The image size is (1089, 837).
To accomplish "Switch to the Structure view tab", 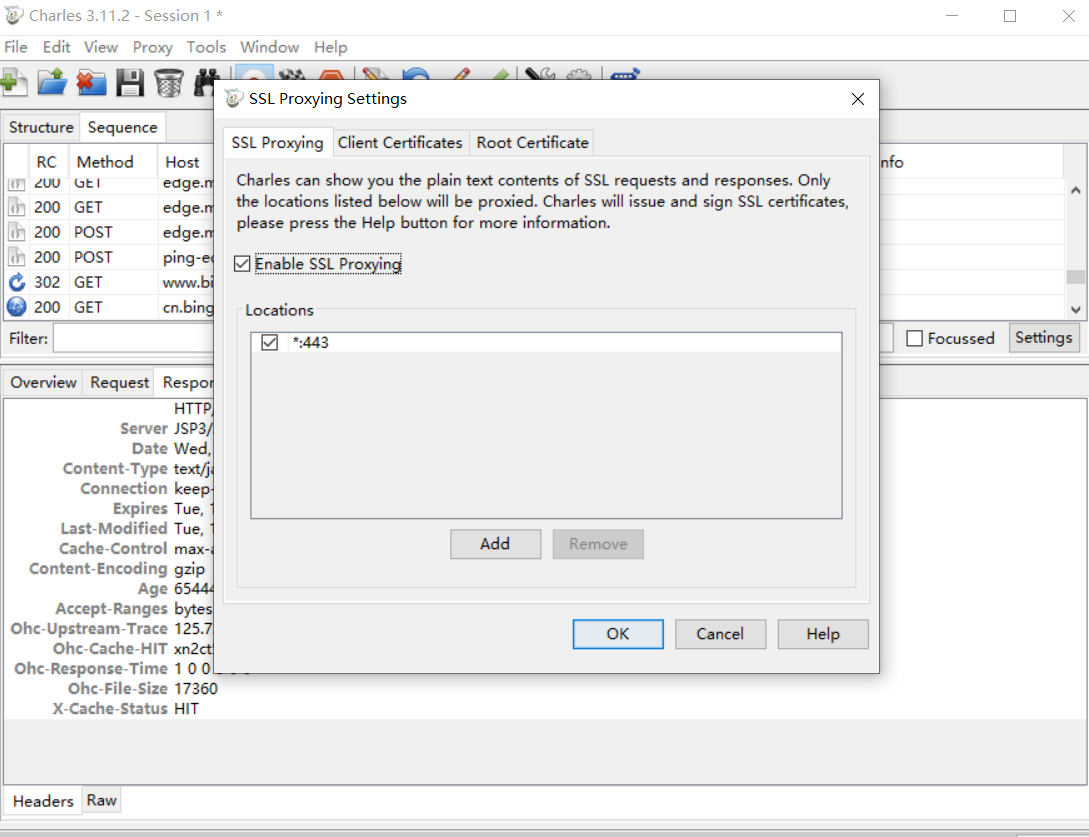I will [41, 128].
